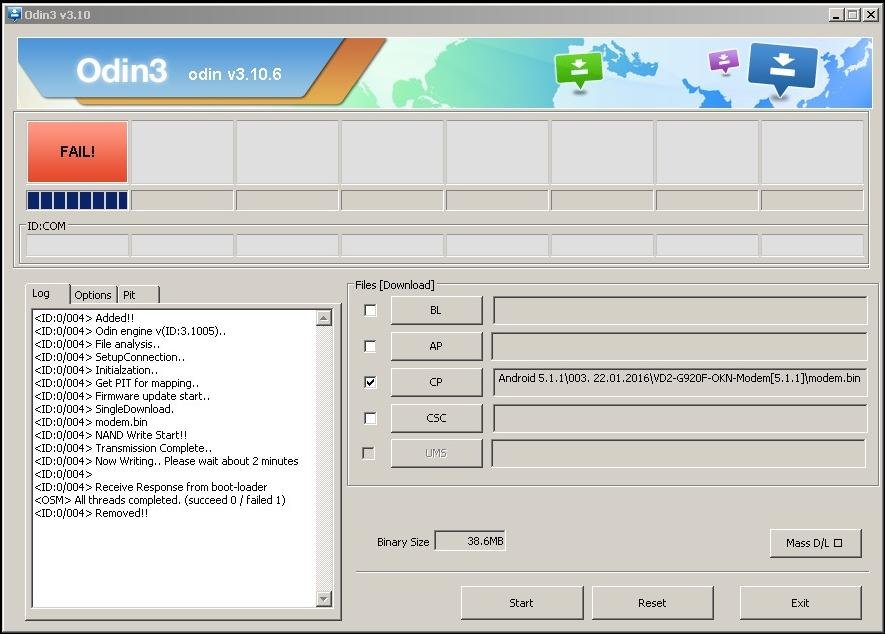Click log line "modem.bin"
This screenshot has height=634, width=885.
91,422
